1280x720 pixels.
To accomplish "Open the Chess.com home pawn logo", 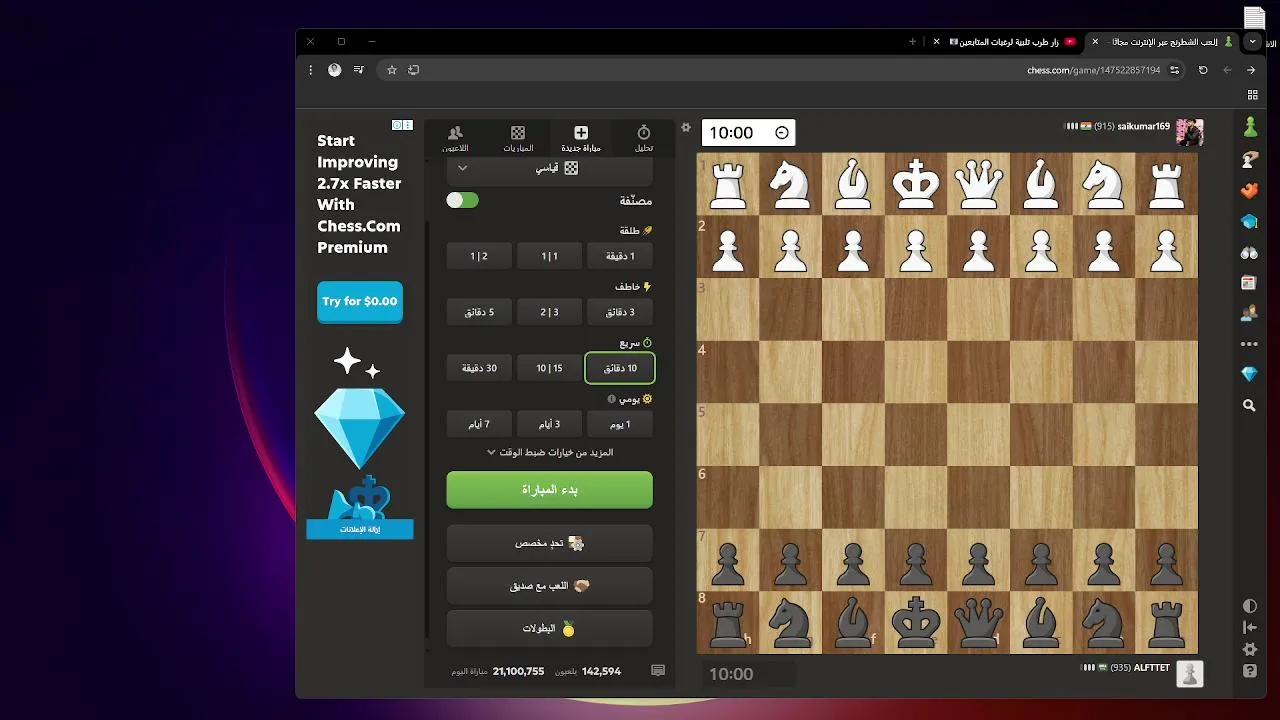I will pyautogui.click(x=1250, y=127).
